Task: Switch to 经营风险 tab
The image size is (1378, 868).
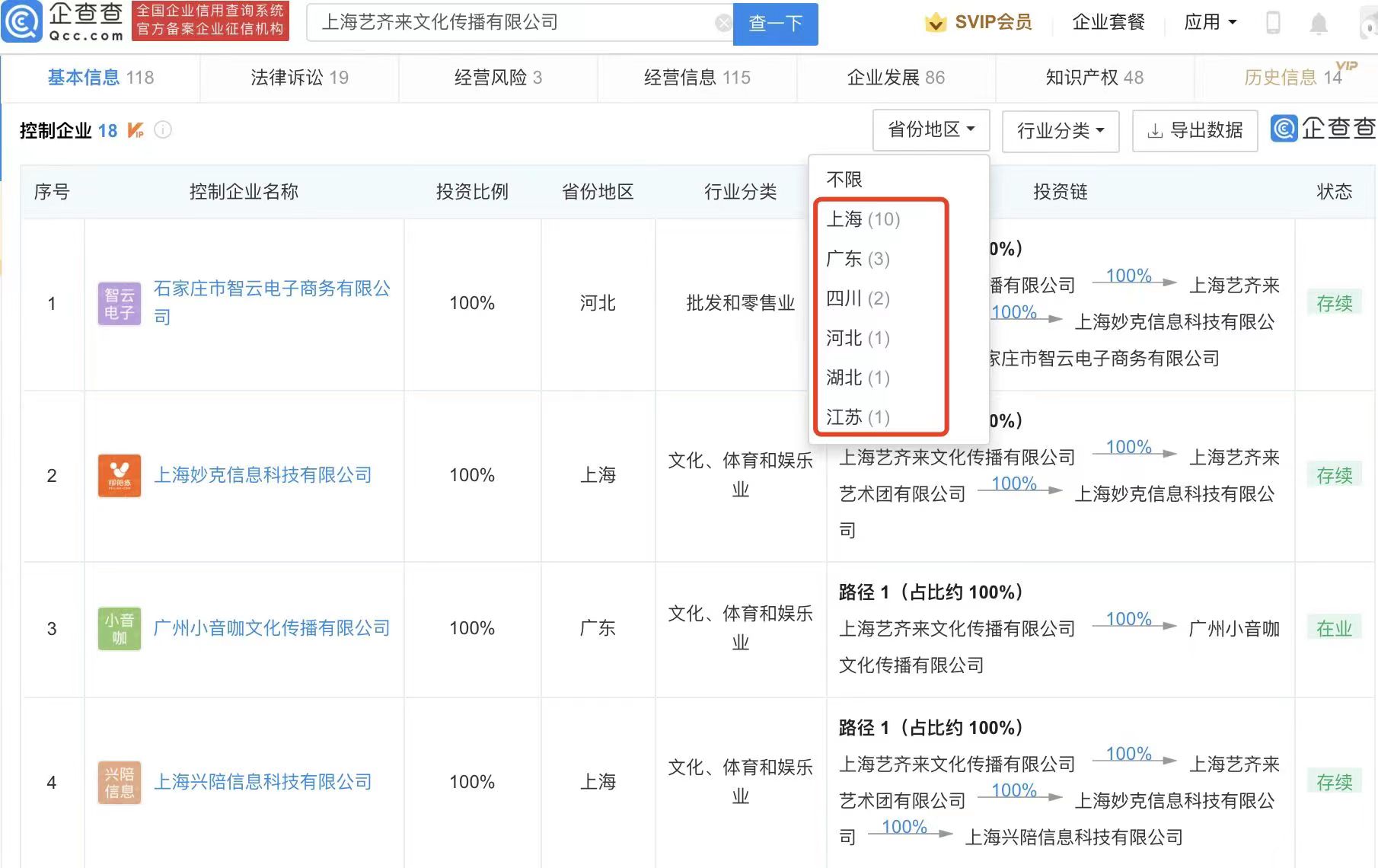Action: click(x=498, y=78)
